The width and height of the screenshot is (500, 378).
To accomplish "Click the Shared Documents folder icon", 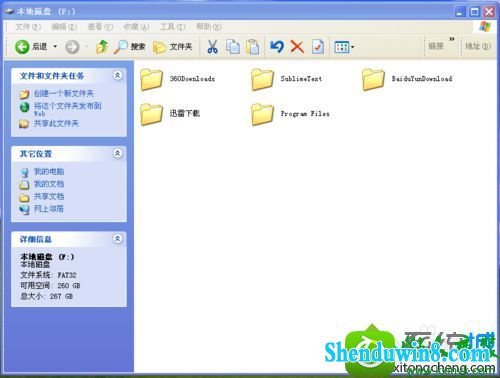I will tap(24, 197).
